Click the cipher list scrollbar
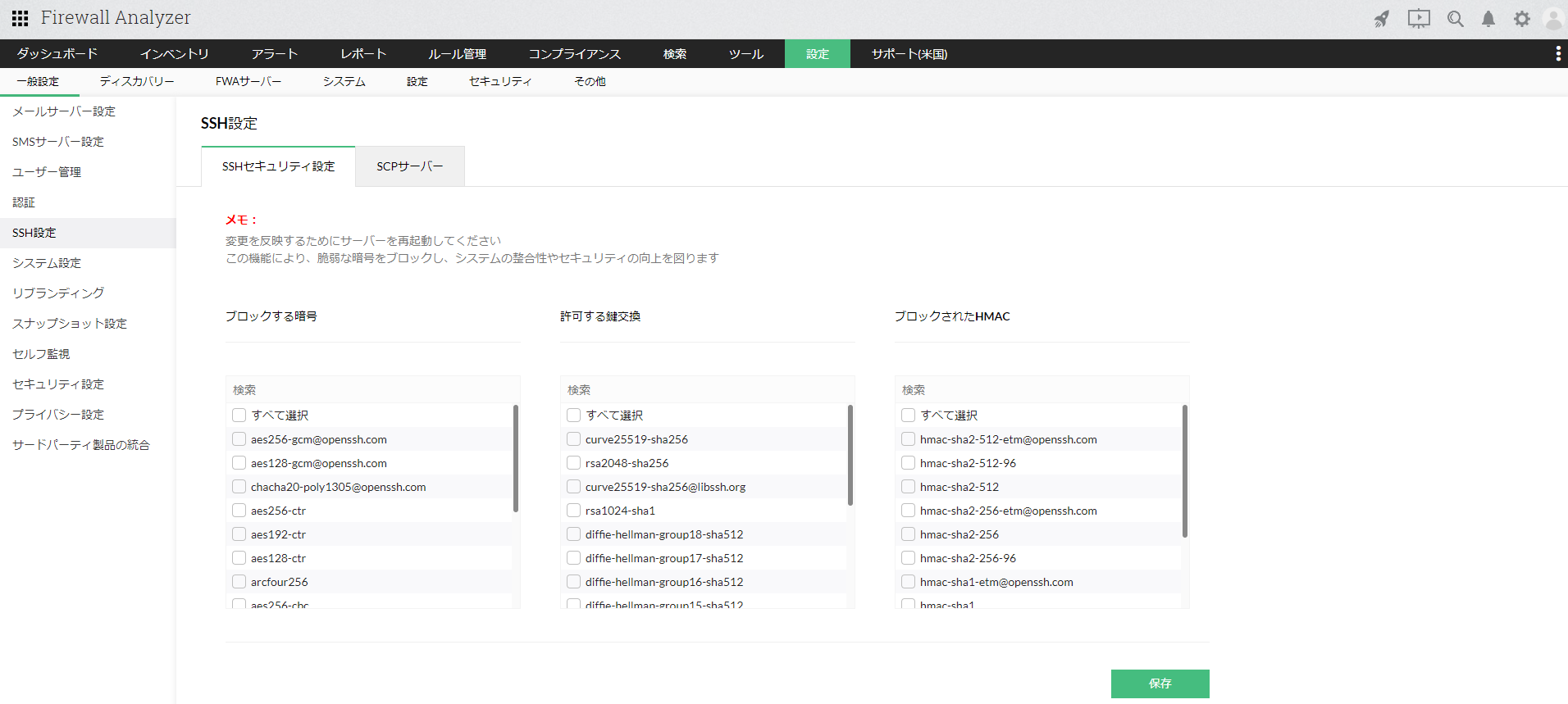Viewport: 1568px width, 704px height. pyautogui.click(x=516, y=458)
